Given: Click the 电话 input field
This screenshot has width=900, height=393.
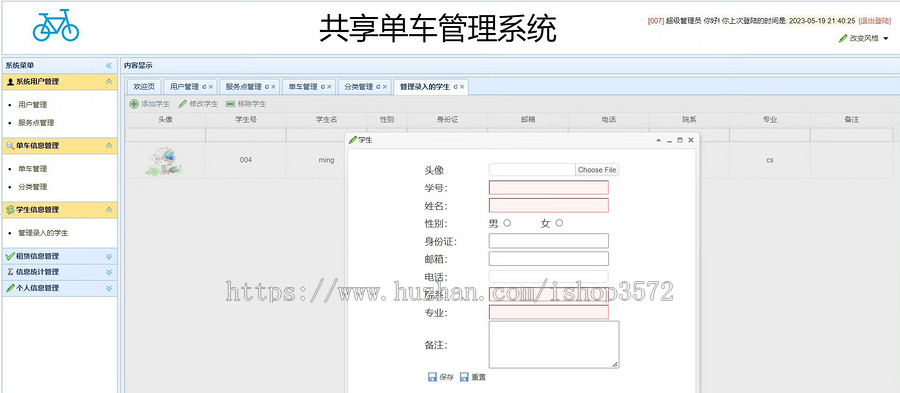Looking at the screenshot, I should click(549, 277).
